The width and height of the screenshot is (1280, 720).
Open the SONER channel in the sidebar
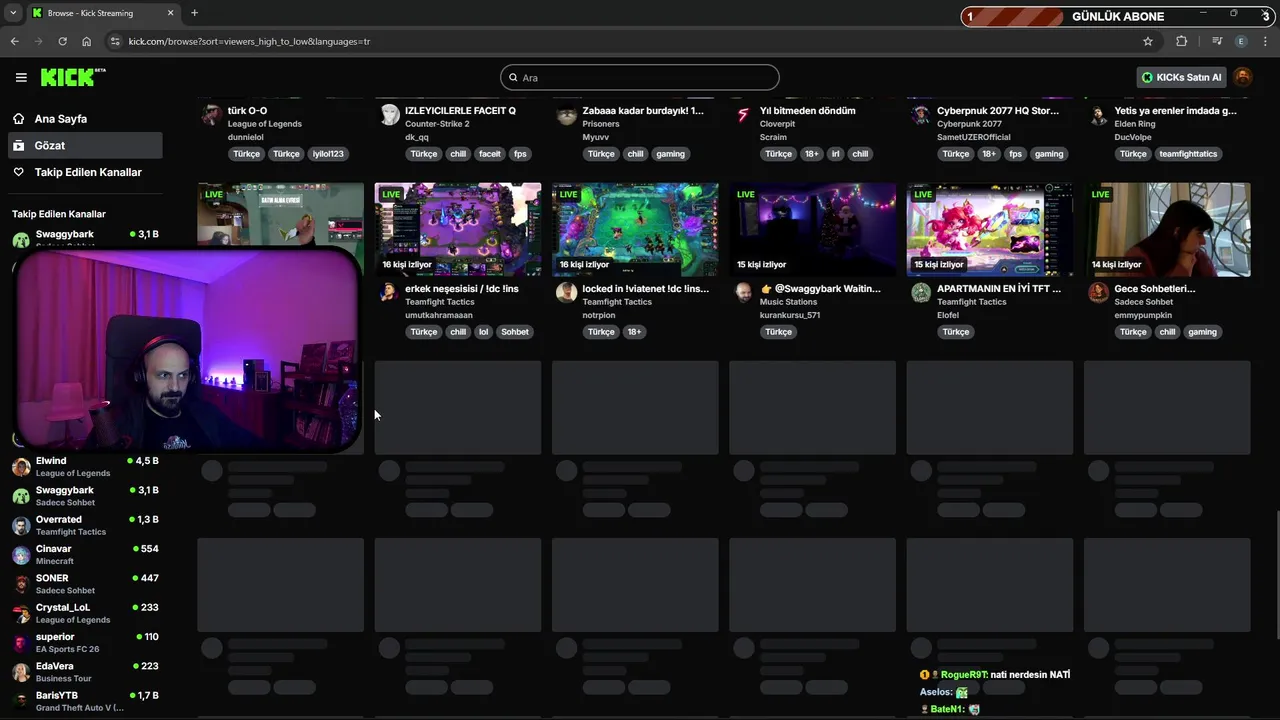pyautogui.click(x=85, y=584)
